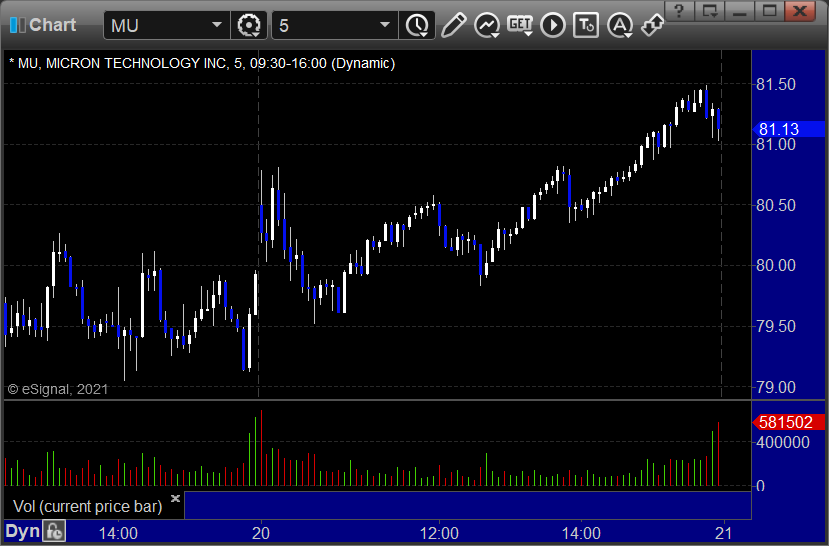Click the 80.00 price axis label
This screenshot has height=546, width=829.
776,265
